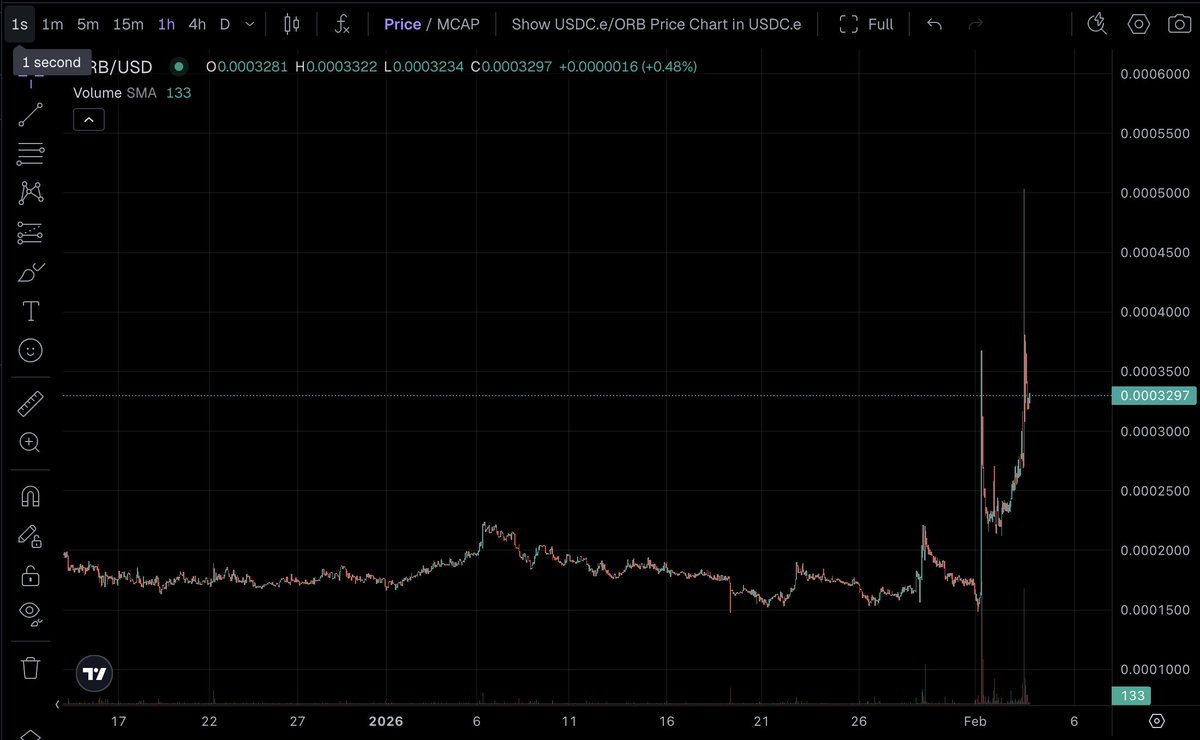Switch to the 5m timeframe
The image size is (1200, 740).
[x=88, y=24]
